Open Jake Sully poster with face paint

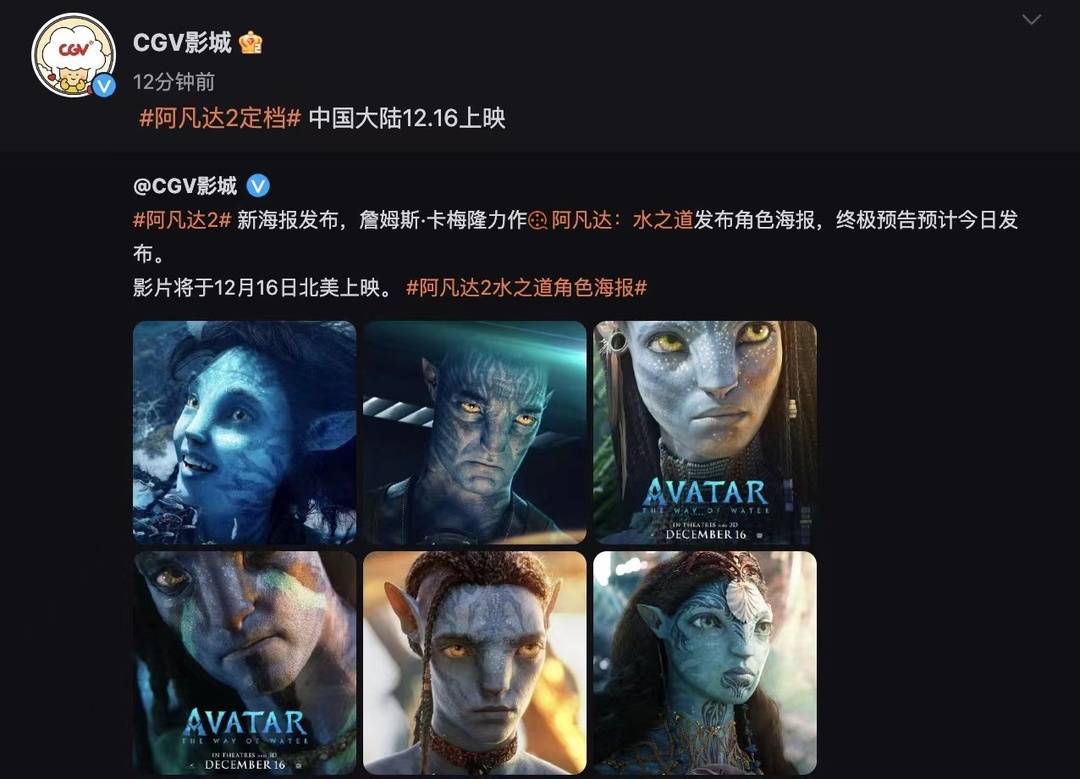245,663
